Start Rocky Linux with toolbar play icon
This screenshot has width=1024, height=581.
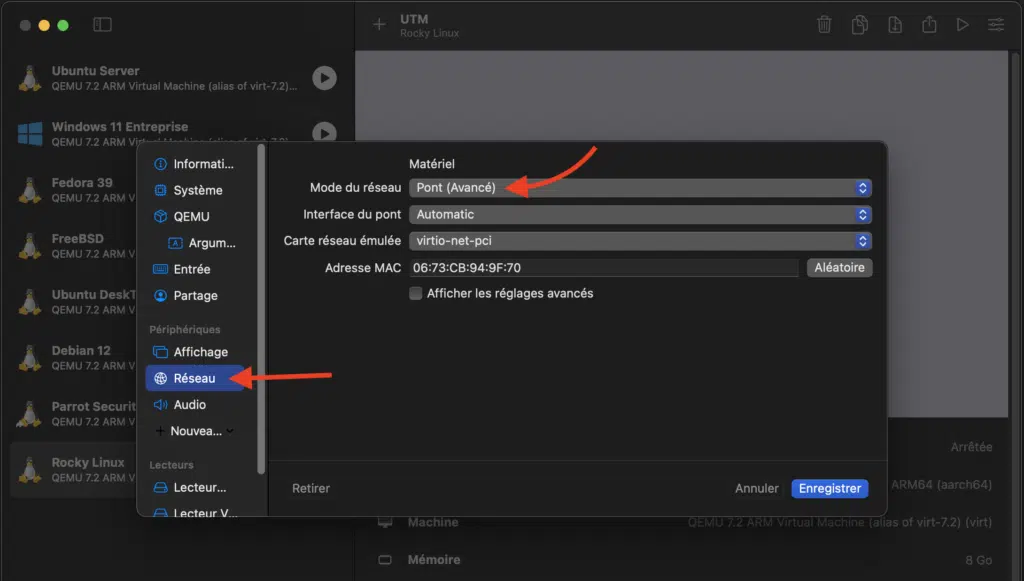pyautogui.click(x=963, y=25)
